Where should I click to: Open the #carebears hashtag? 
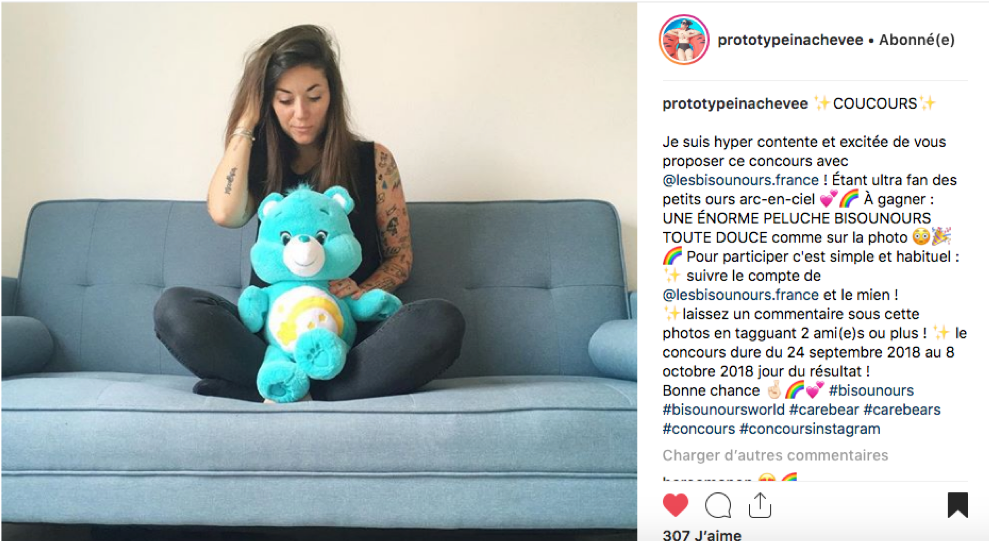[902, 410]
